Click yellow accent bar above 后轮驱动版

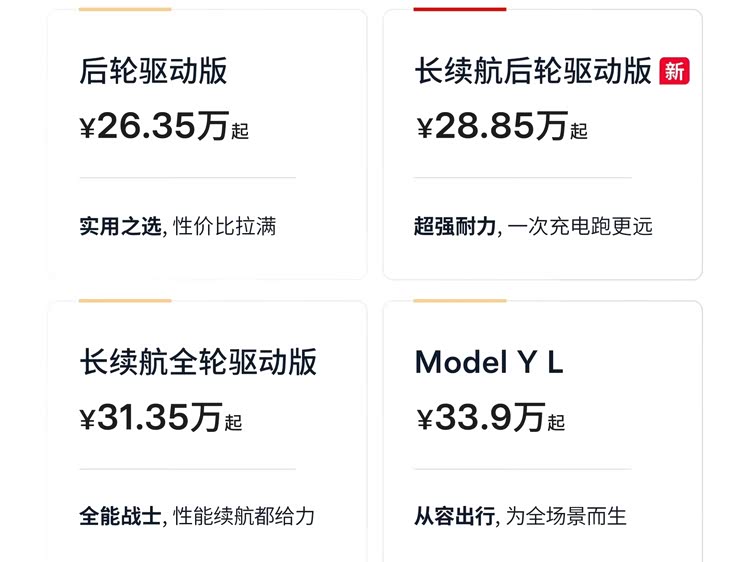pyautogui.click(x=125, y=9)
